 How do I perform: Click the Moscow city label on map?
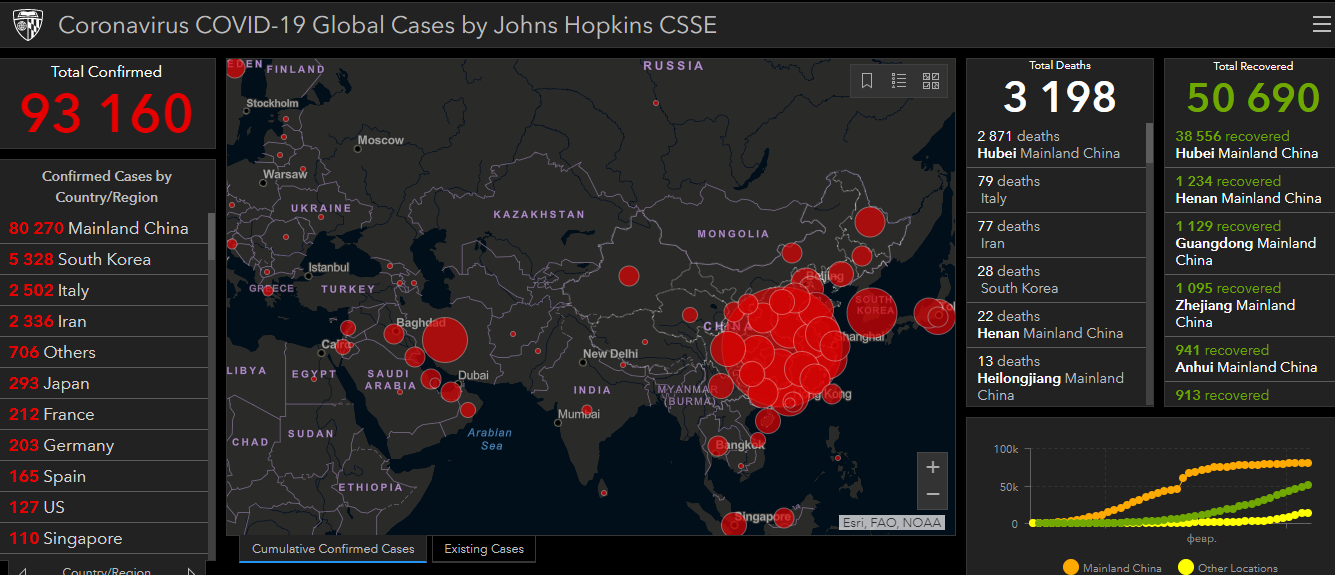381,140
